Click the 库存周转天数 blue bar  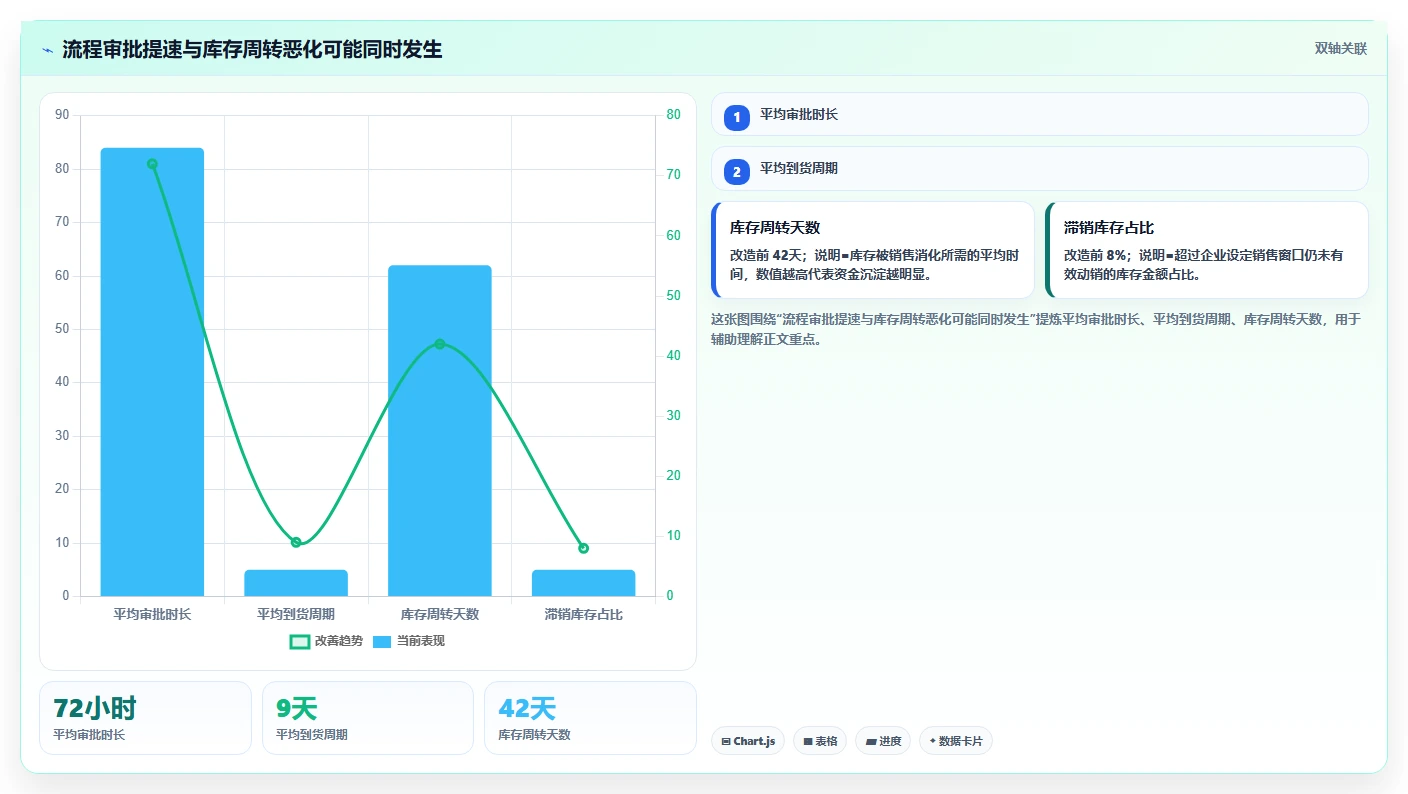click(440, 431)
